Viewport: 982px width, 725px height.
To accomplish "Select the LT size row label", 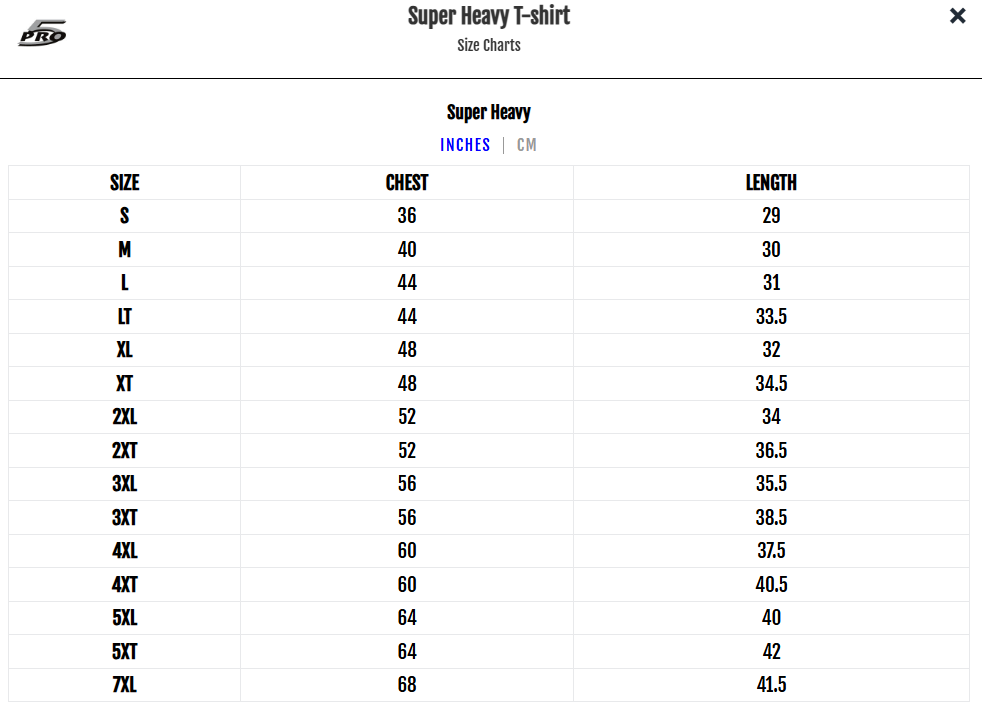I will (x=125, y=316).
